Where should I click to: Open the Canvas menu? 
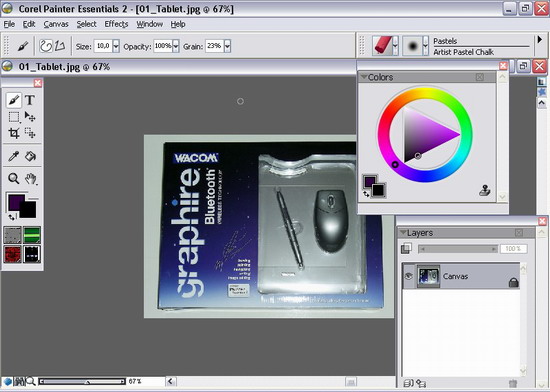point(56,24)
